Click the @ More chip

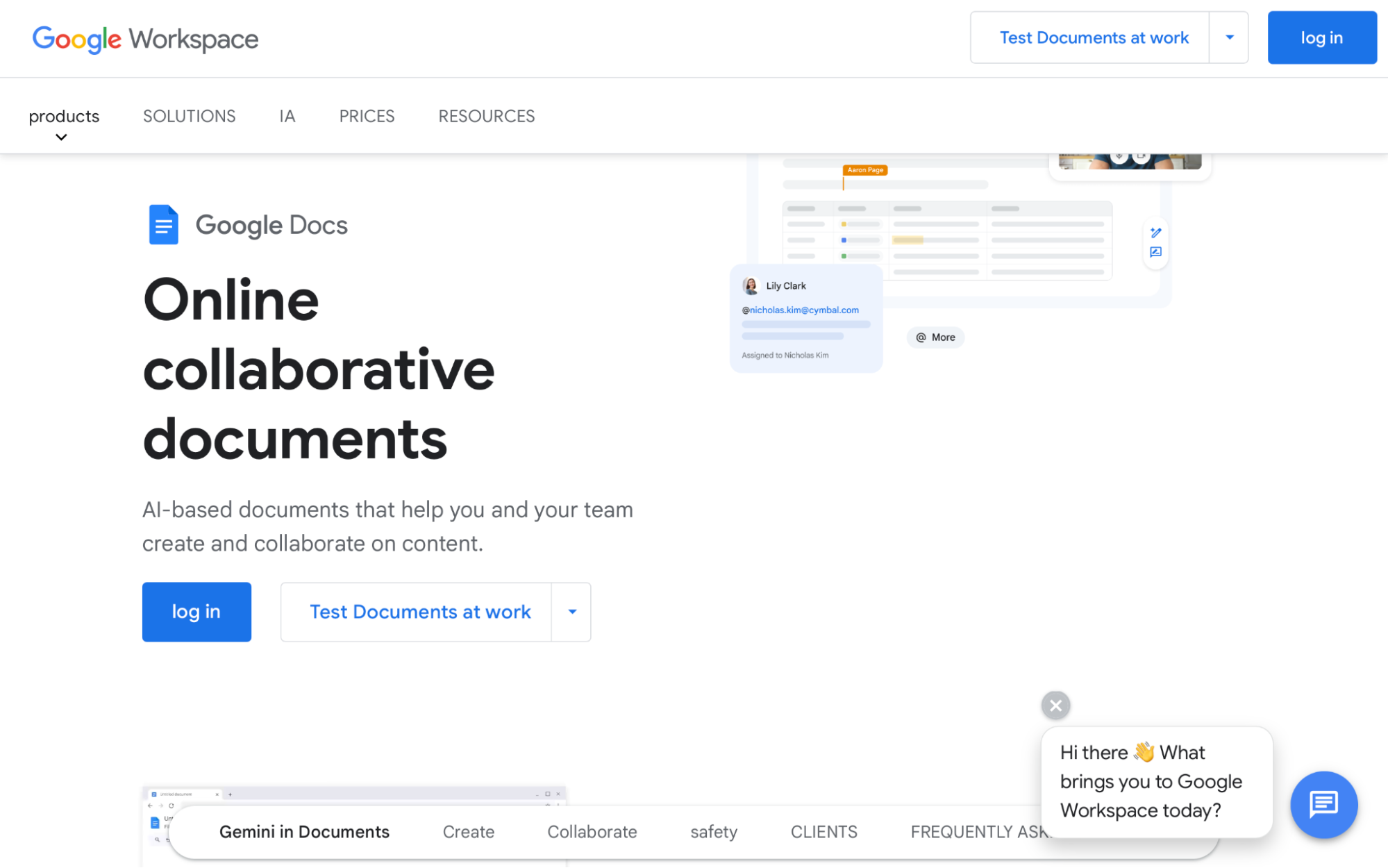pos(935,337)
